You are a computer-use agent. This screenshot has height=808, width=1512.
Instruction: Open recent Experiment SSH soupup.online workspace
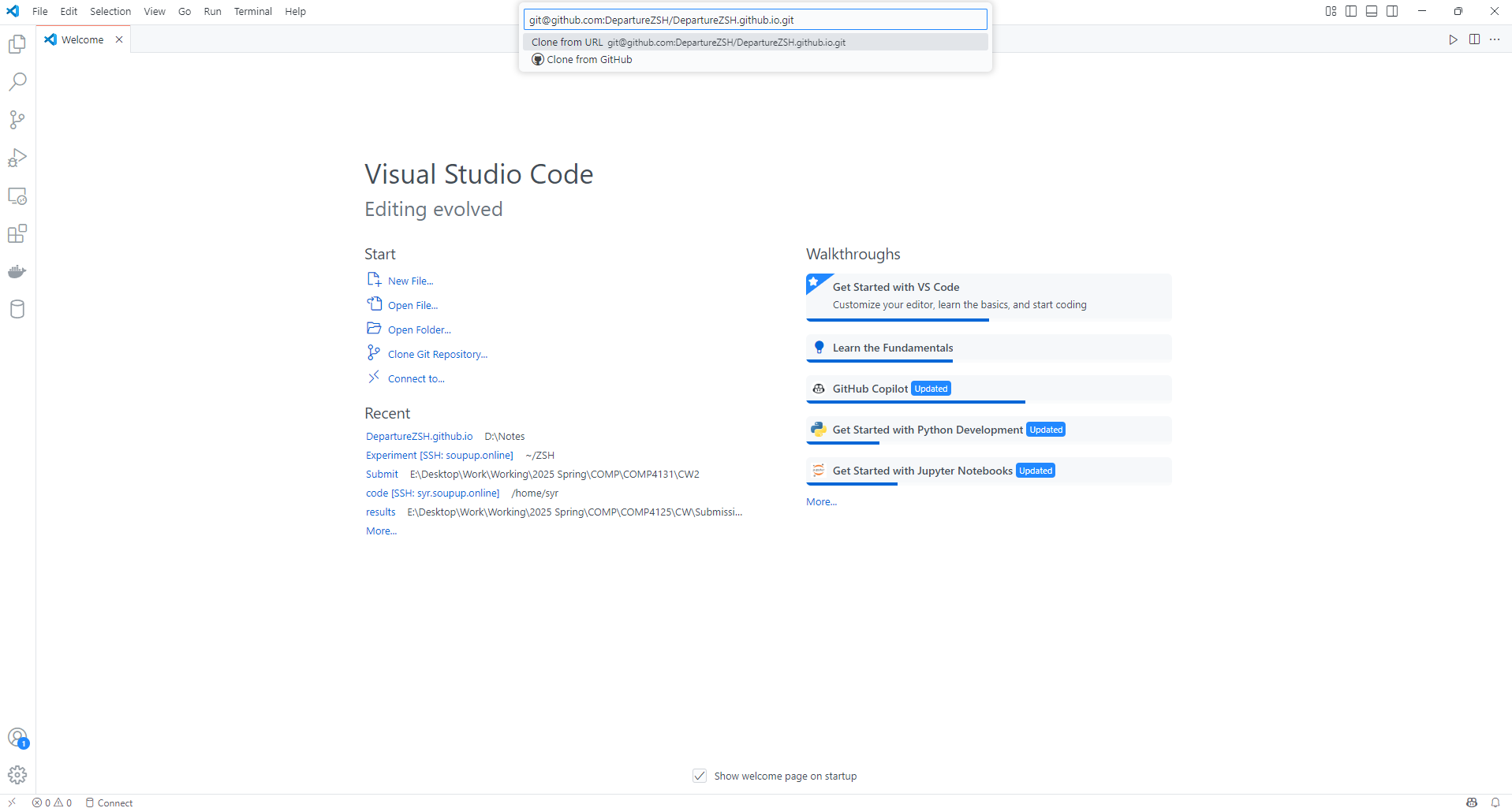tap(439, 455)
